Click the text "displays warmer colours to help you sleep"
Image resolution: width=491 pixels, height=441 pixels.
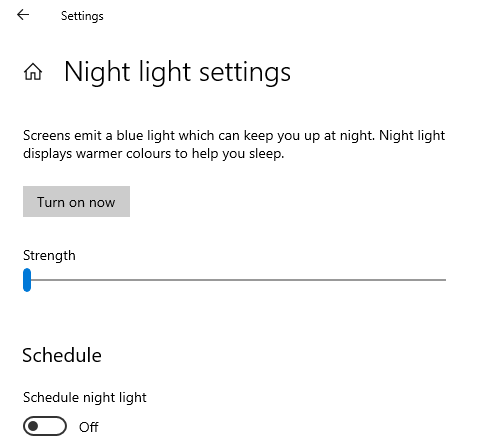pos(153,154)
